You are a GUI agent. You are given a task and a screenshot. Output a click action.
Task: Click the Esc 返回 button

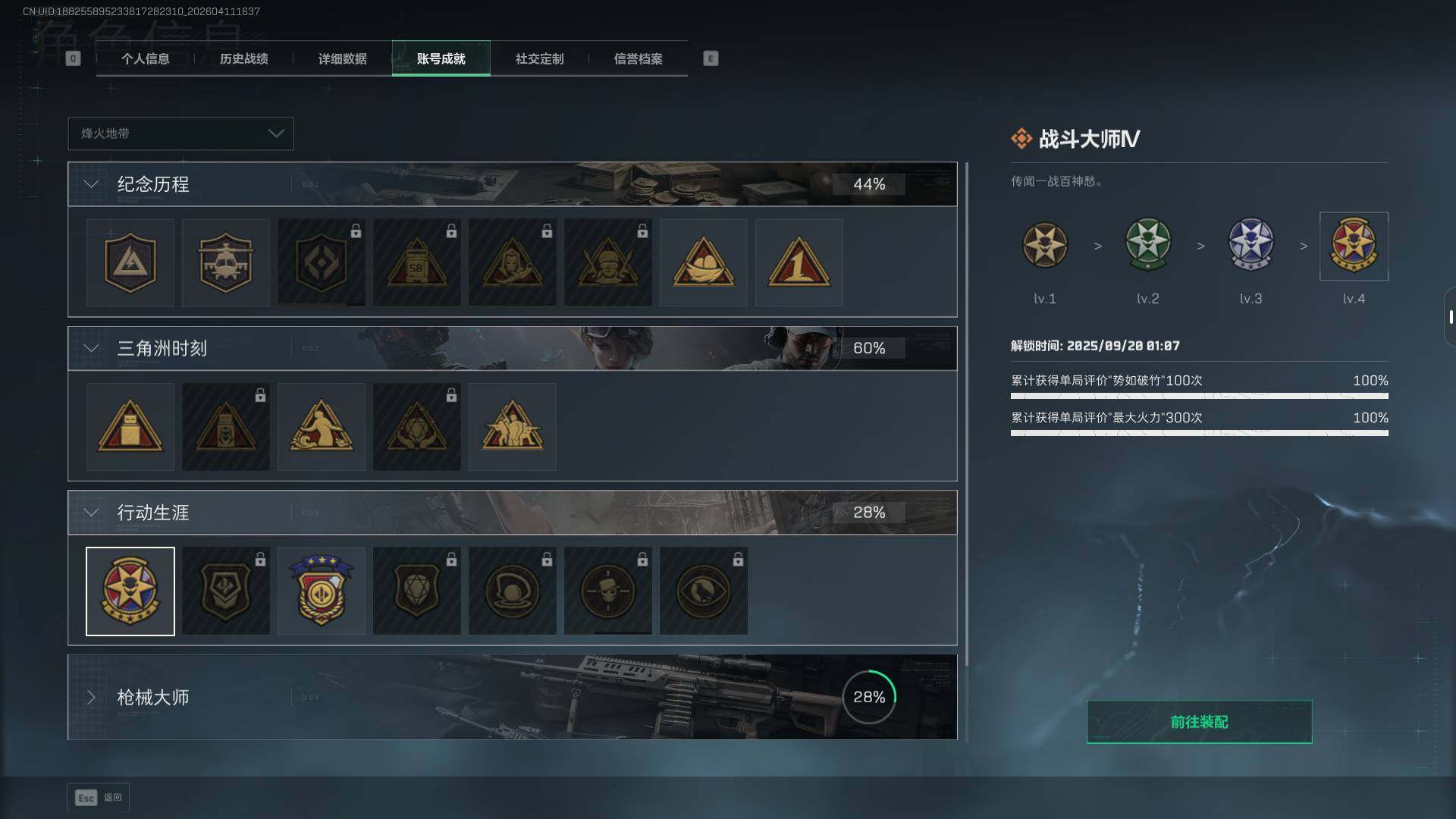99,798
